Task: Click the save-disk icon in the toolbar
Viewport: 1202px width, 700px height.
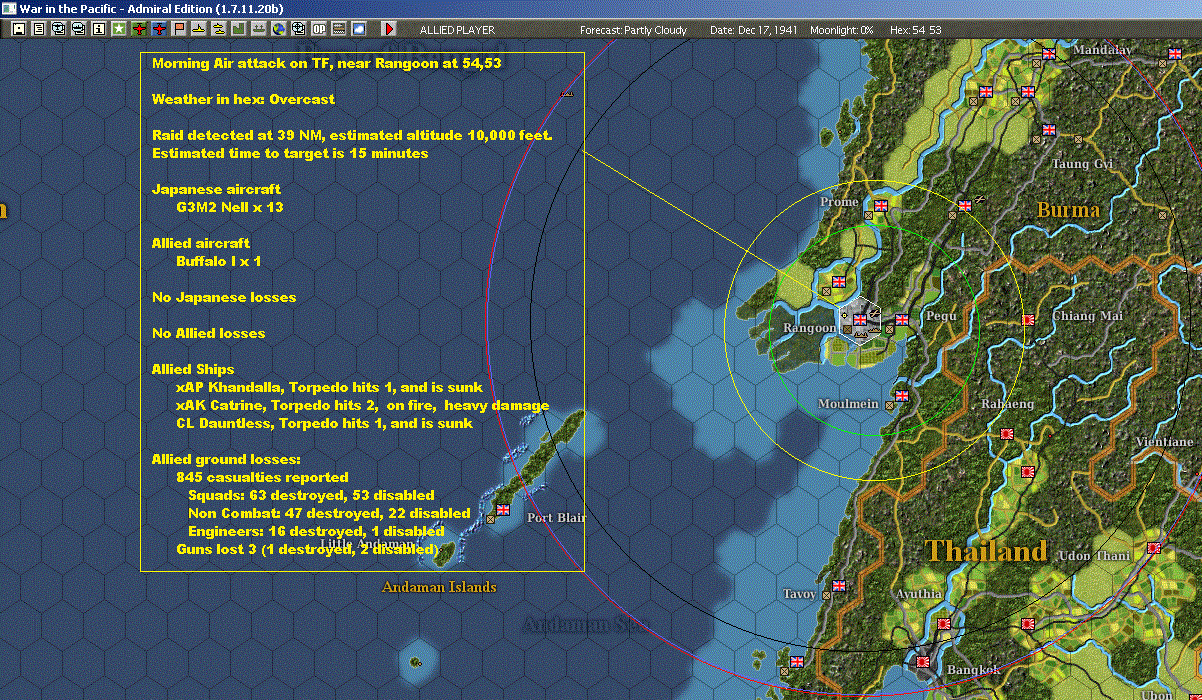Action: point(19,29)
